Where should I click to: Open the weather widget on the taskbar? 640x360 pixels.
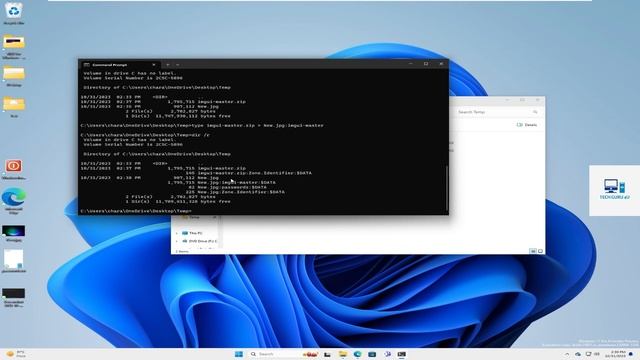coord(16,354)
